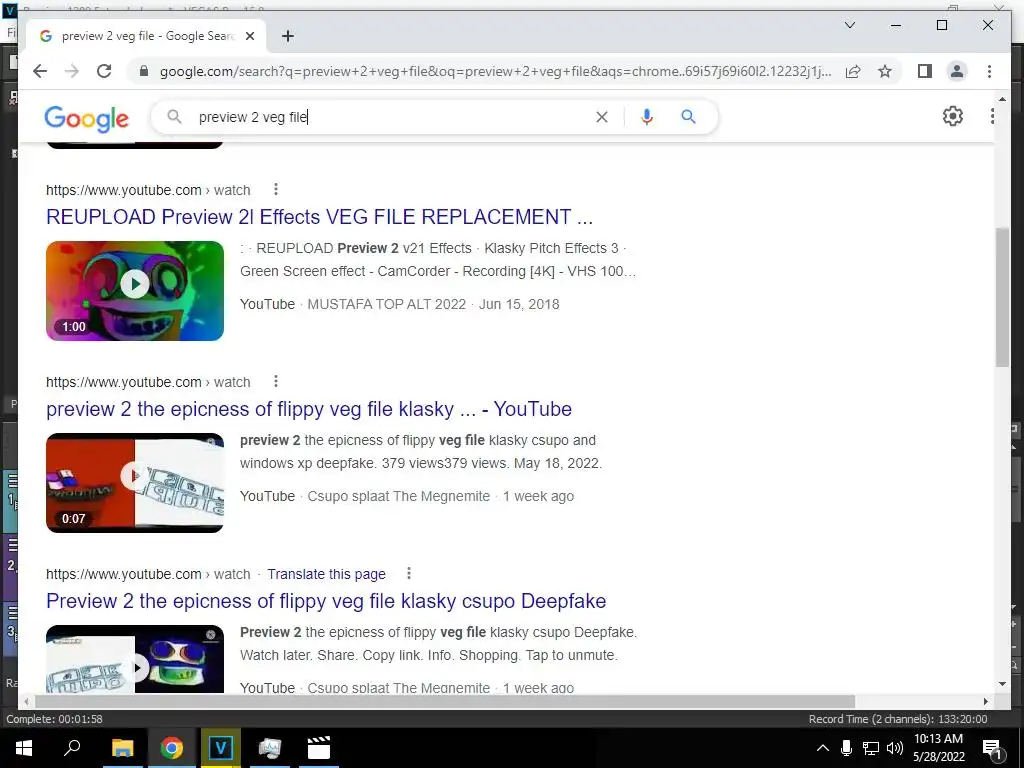Focus the Google search input field
Image resolution: width=1024 pixels, height=768 pixels.
[x=392, y=117]
